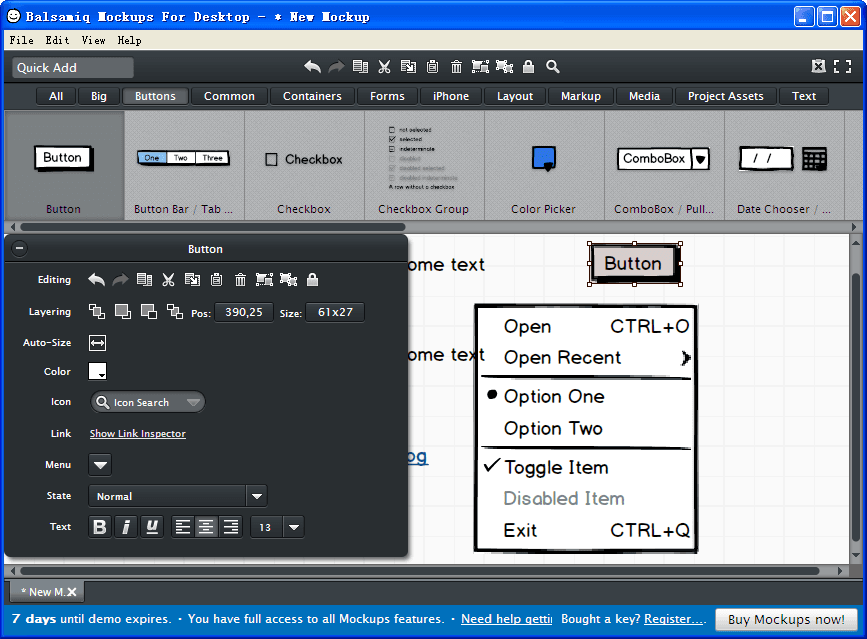Viewport: 867px width, 639px height.
Task: Open the Edit menu
Action: point(57,40)
